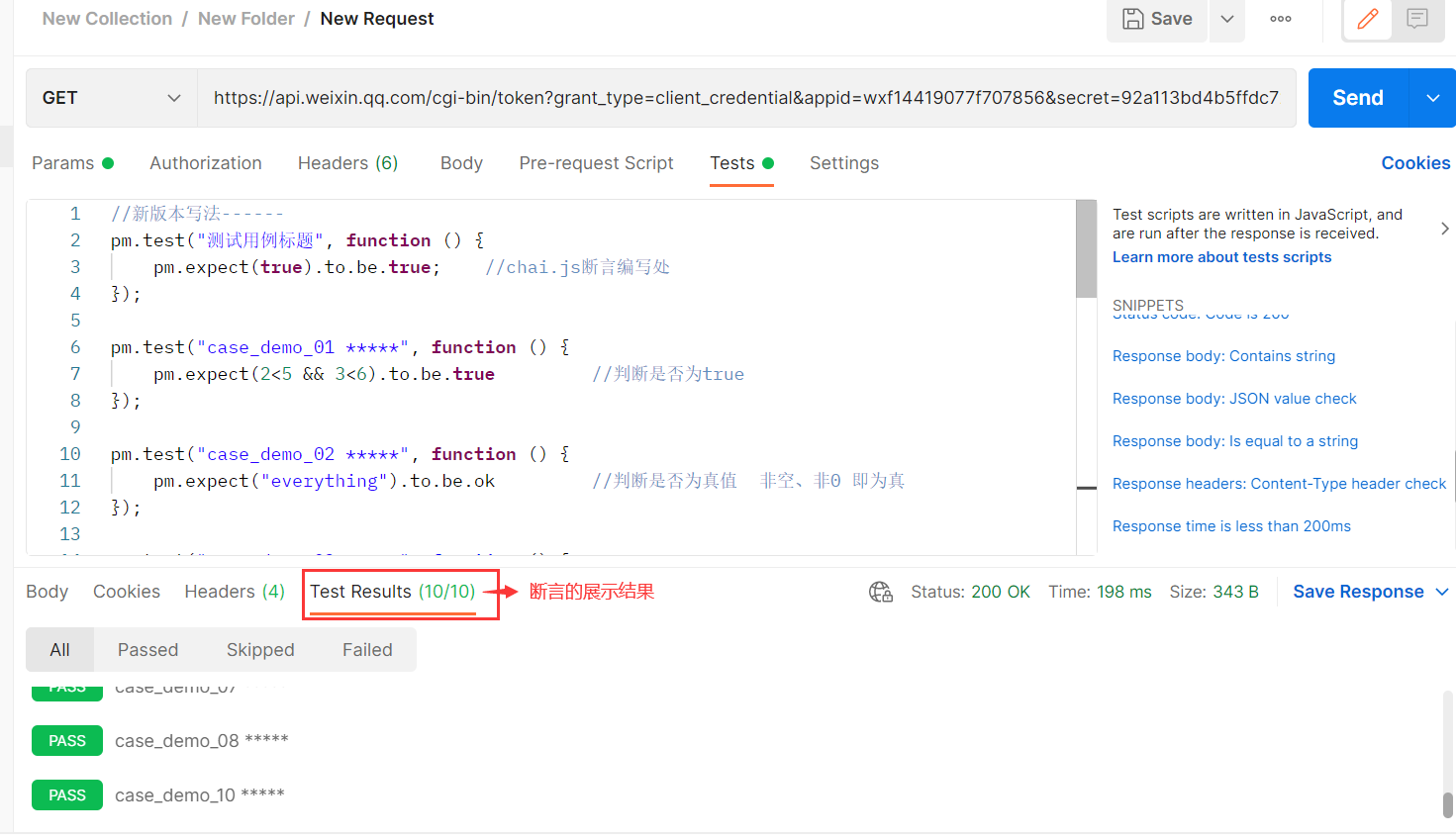Place the cursor on code line 10, case_demo_02

pyautogui.click(x=340, y=454)
